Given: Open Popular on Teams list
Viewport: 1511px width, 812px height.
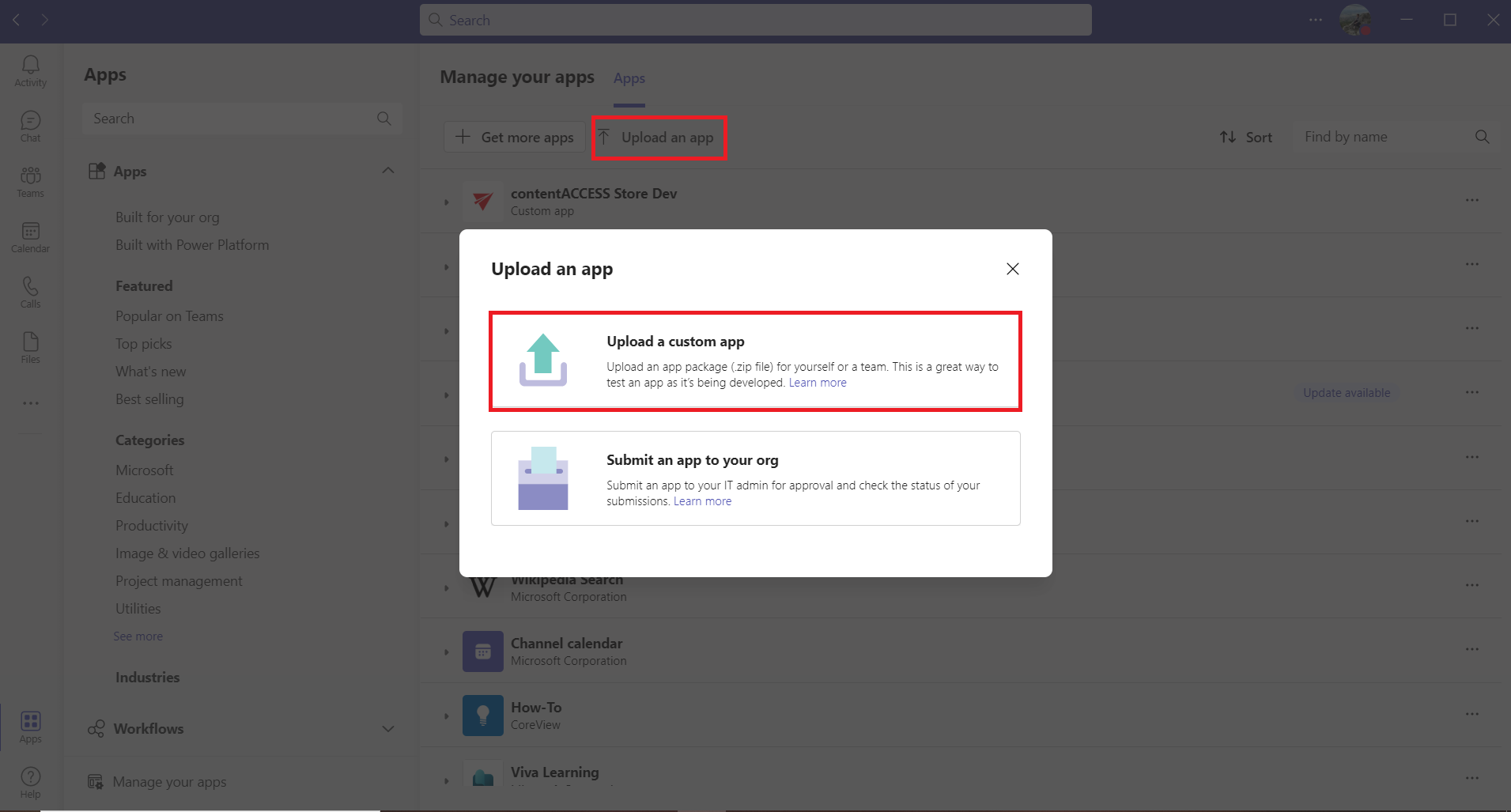Looking at the screenshot, I should pyautogui.click(x=169, y=316).
